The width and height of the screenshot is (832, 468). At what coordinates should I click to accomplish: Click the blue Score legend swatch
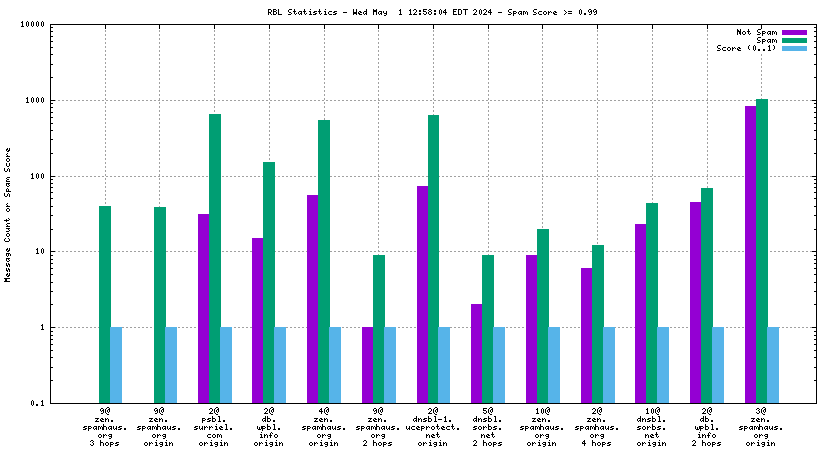pyautogui.click(x=794, y=49)
